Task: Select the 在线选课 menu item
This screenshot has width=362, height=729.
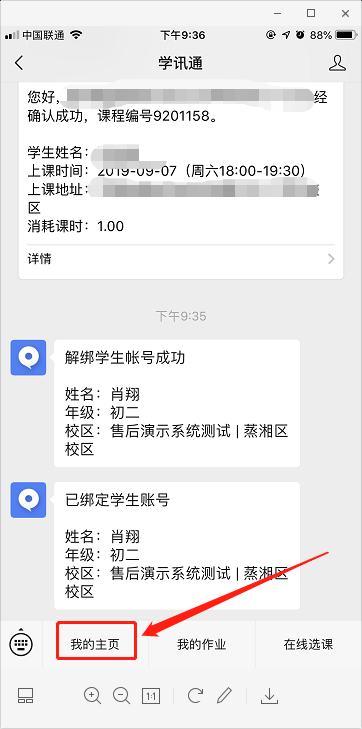Action: [309, 644]
